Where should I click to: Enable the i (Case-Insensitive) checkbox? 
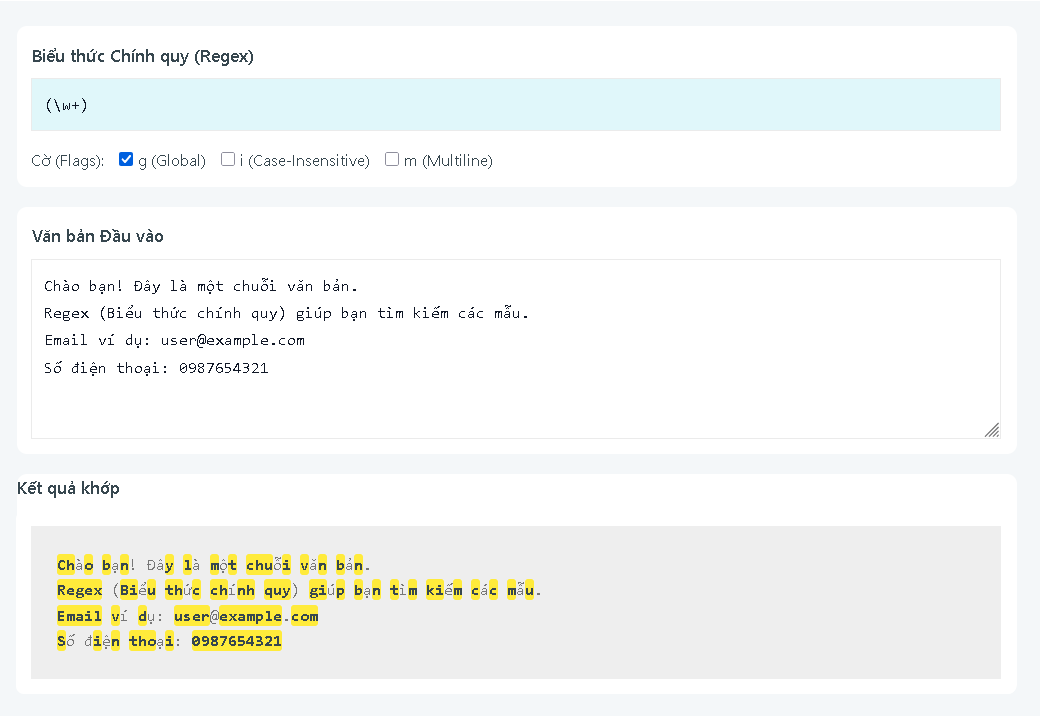pos(228,159)
